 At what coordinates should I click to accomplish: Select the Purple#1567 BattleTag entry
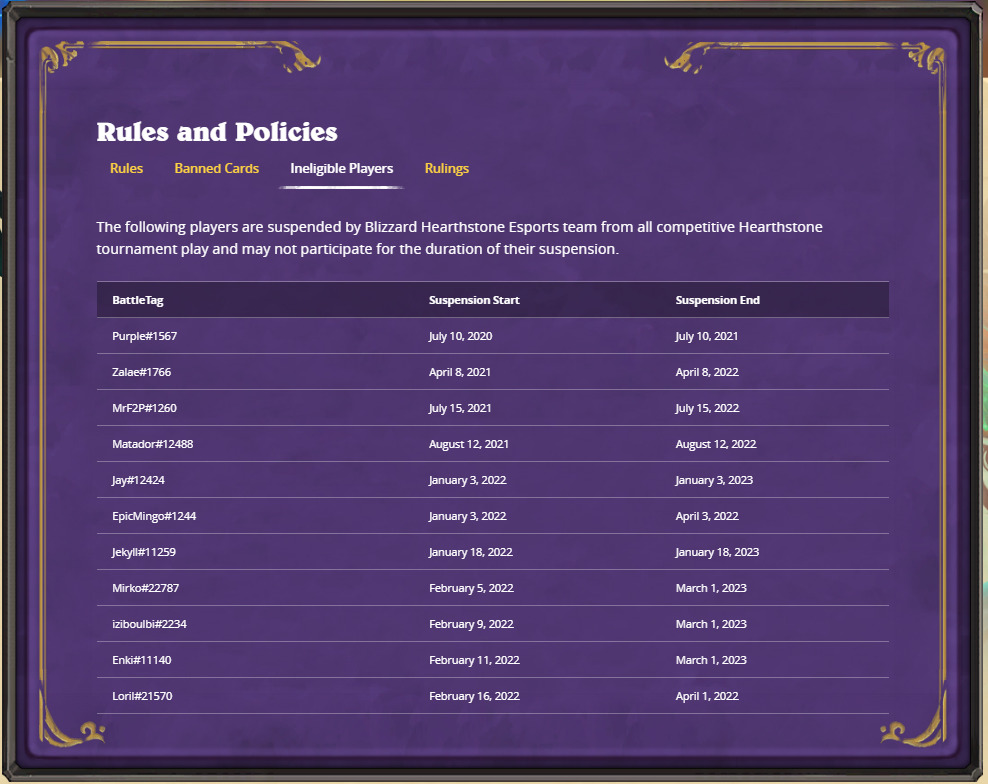tap(145, 336)
